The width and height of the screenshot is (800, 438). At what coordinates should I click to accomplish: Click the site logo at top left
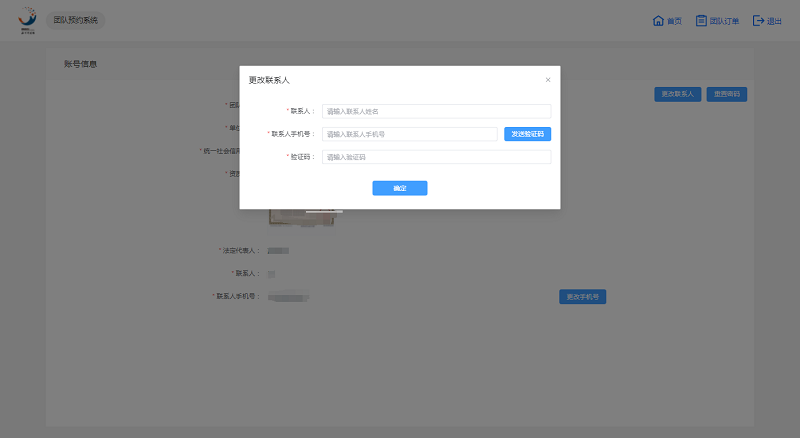[27, 20]
